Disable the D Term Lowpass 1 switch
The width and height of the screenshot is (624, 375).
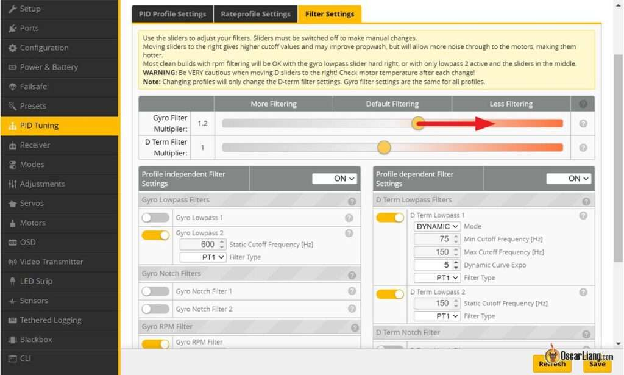(390, 217)
